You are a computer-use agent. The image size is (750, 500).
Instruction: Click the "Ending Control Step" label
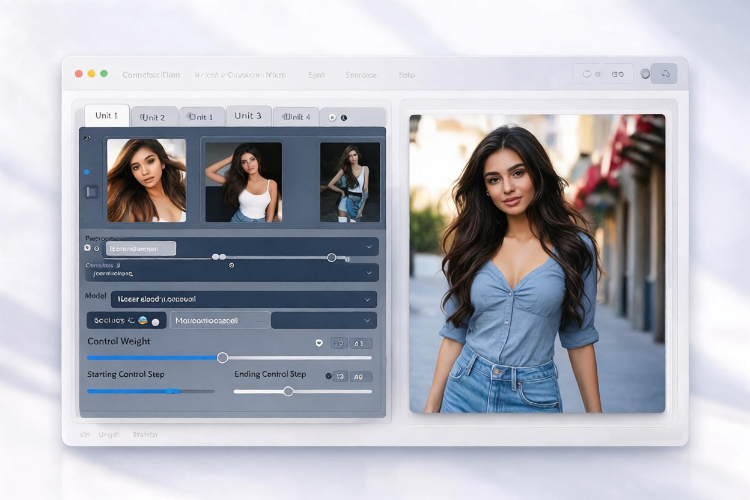(270, 374)
